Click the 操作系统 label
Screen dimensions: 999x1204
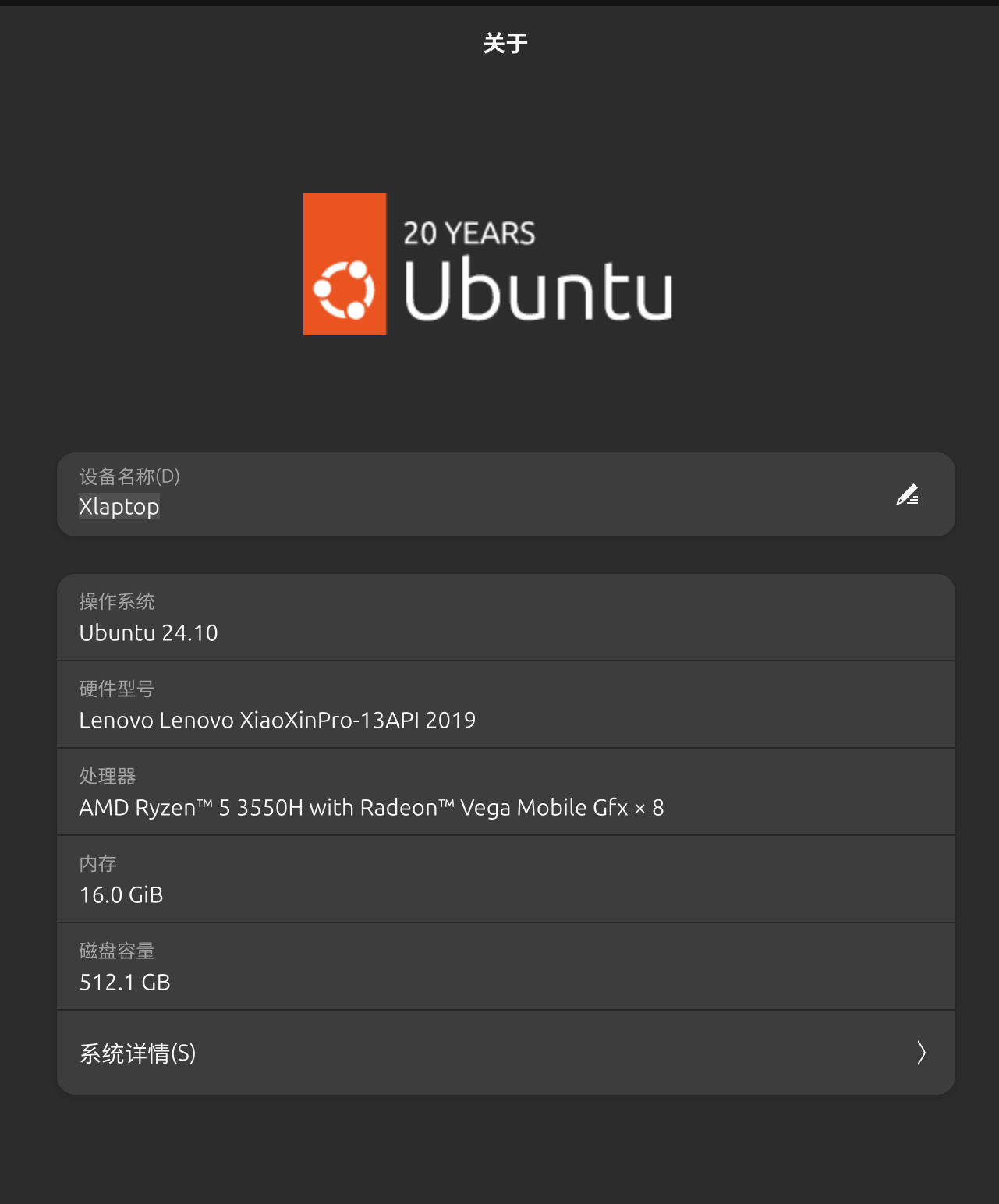click(117, 601)
